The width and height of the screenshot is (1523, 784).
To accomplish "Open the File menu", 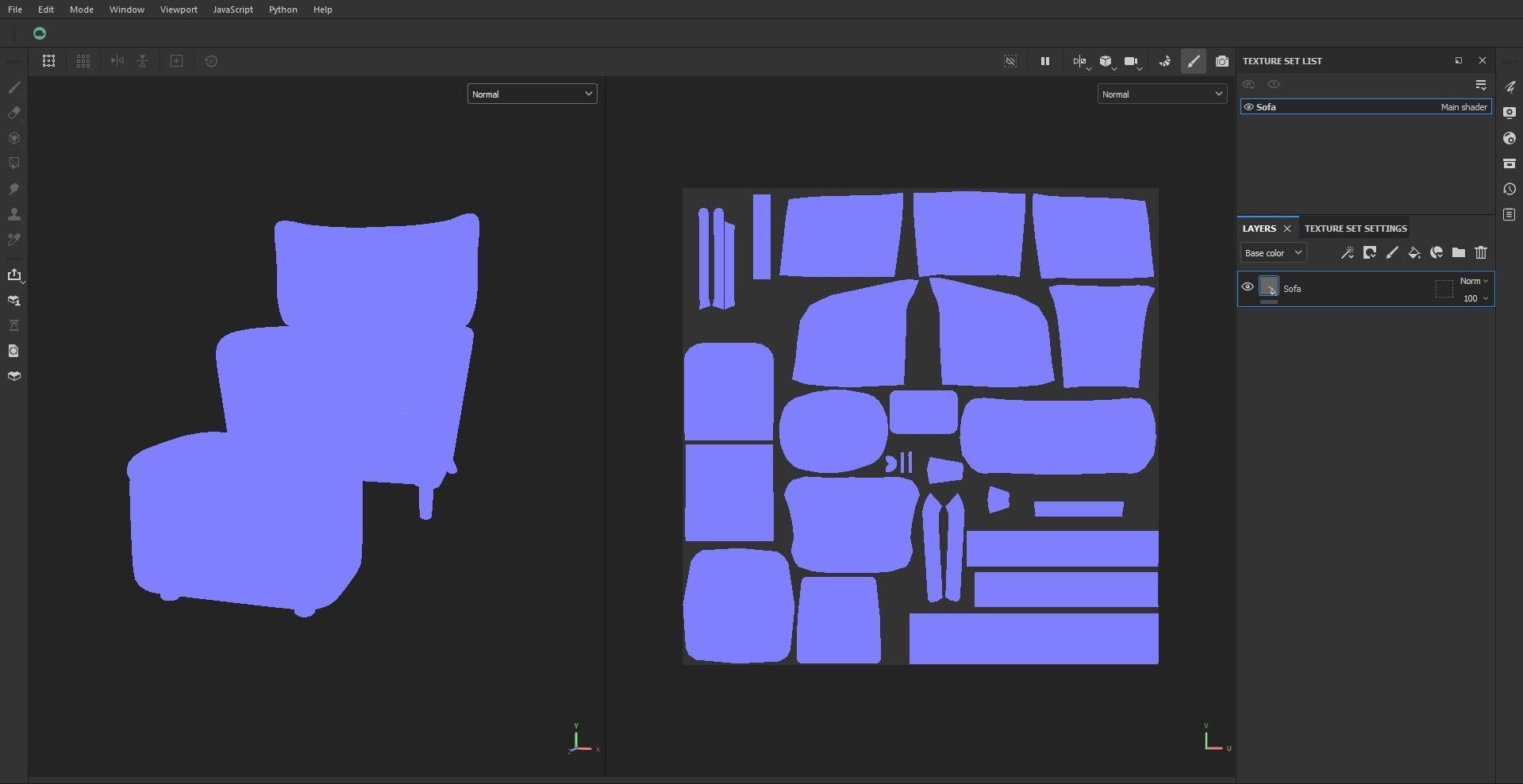I will pos(15,10).
